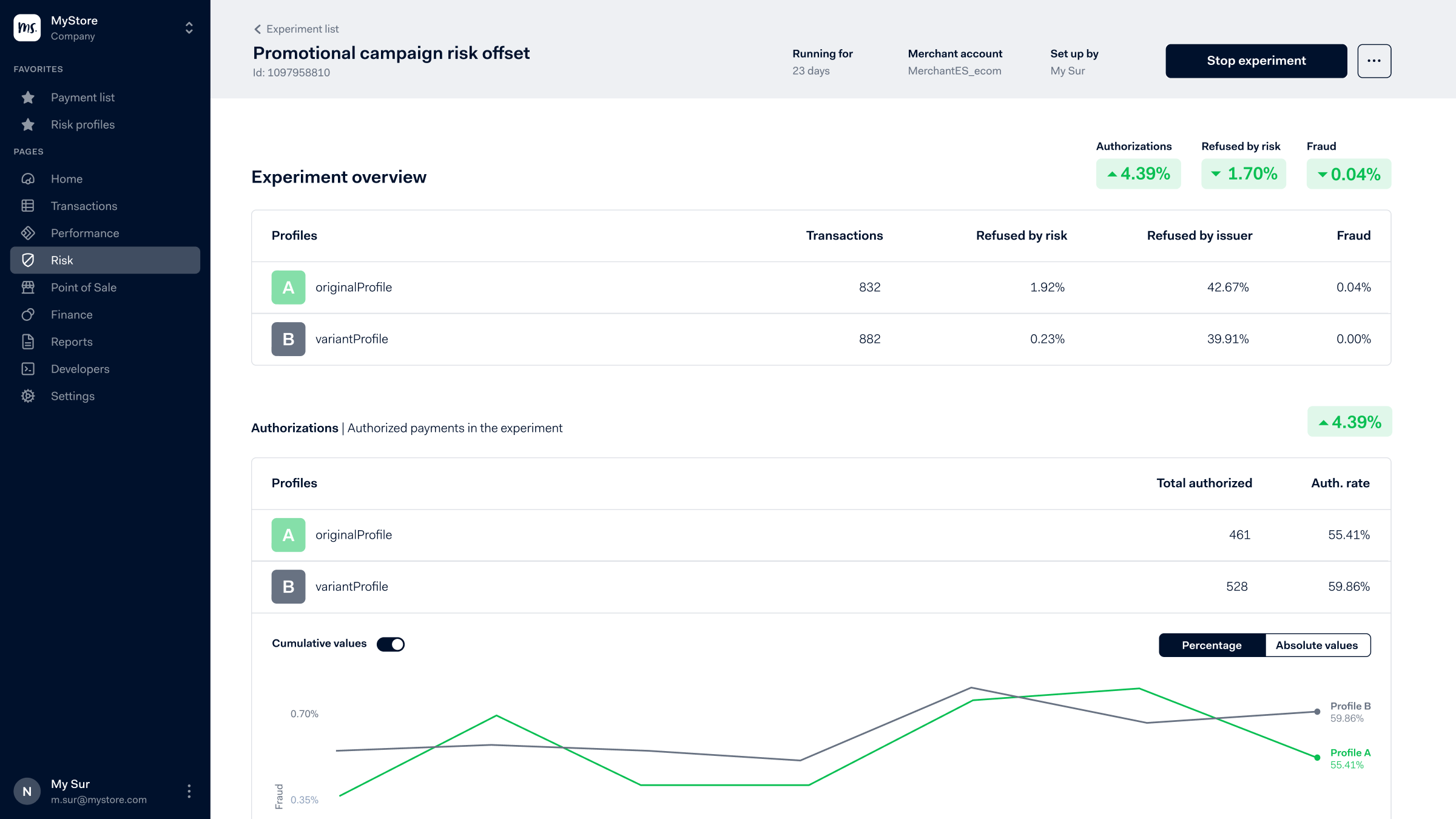Open the Finance icon in sidebar
Image resolution: width=1456 pixels, height=819 pixels.
tap(28, 314)
